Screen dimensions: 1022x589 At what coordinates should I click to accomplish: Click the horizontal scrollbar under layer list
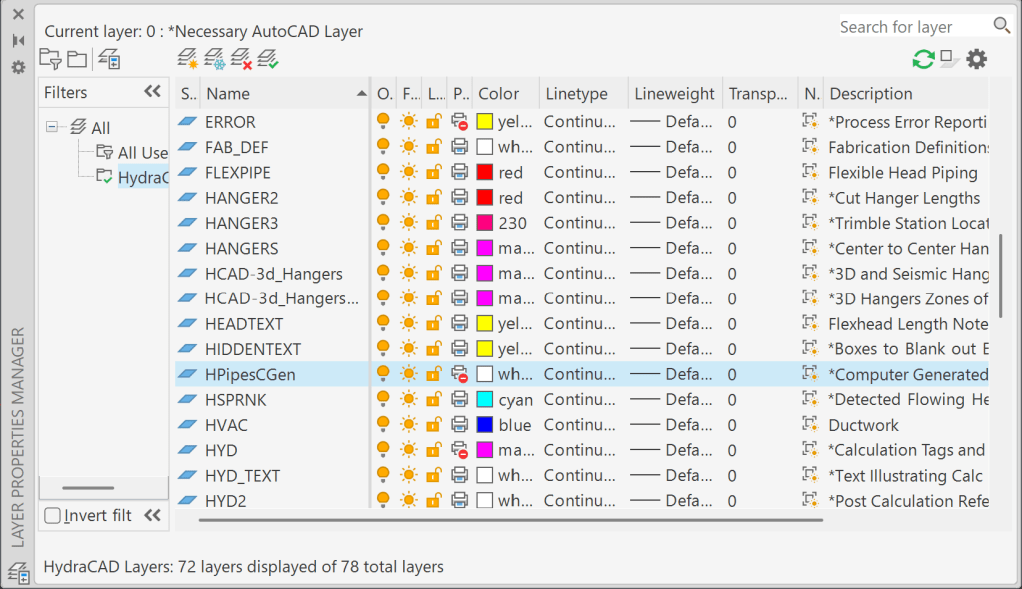click(510, 520)
